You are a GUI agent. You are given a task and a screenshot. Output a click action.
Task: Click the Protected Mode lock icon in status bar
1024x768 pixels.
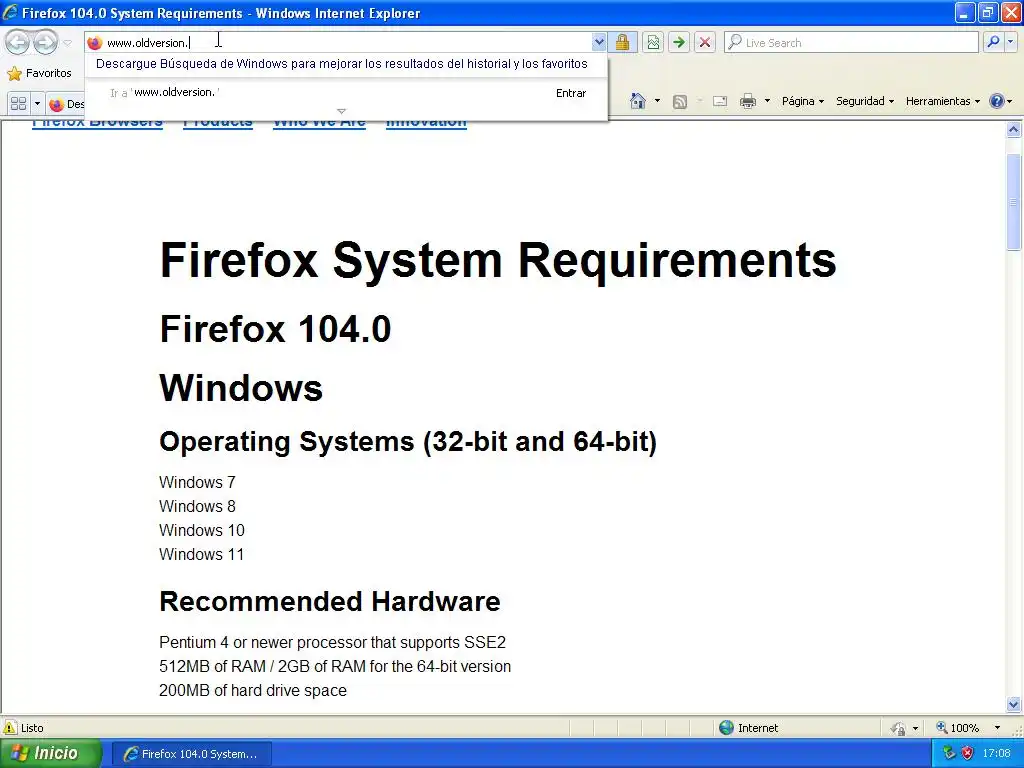tap(899, 728)
